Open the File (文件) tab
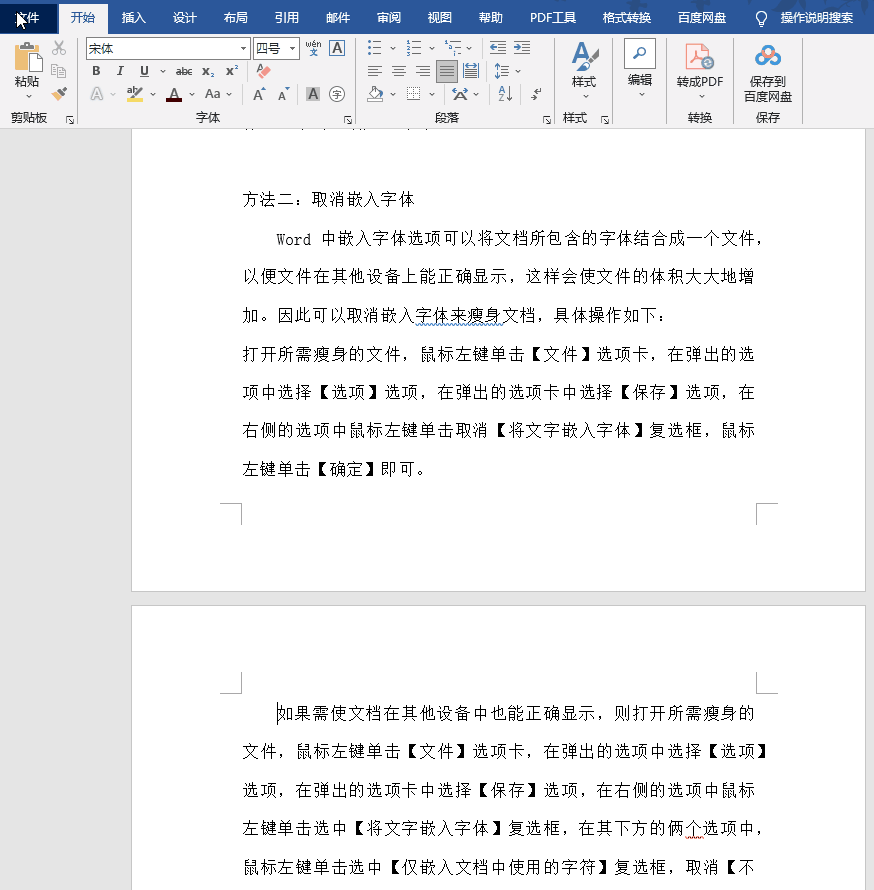The image size is (874, 890). (x=28, y=18)
